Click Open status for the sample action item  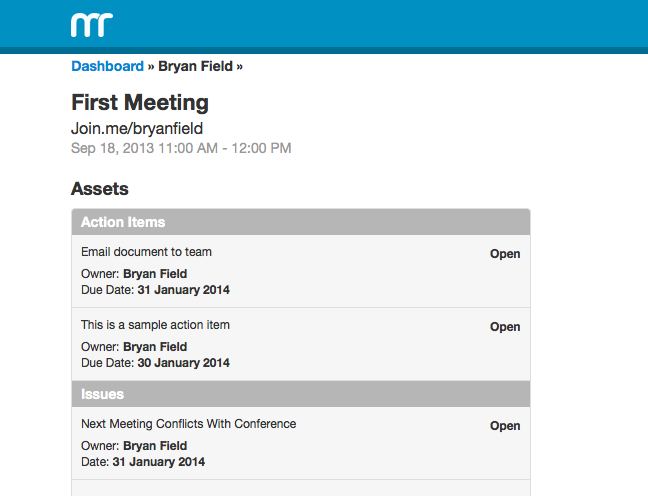pos(505,327)
